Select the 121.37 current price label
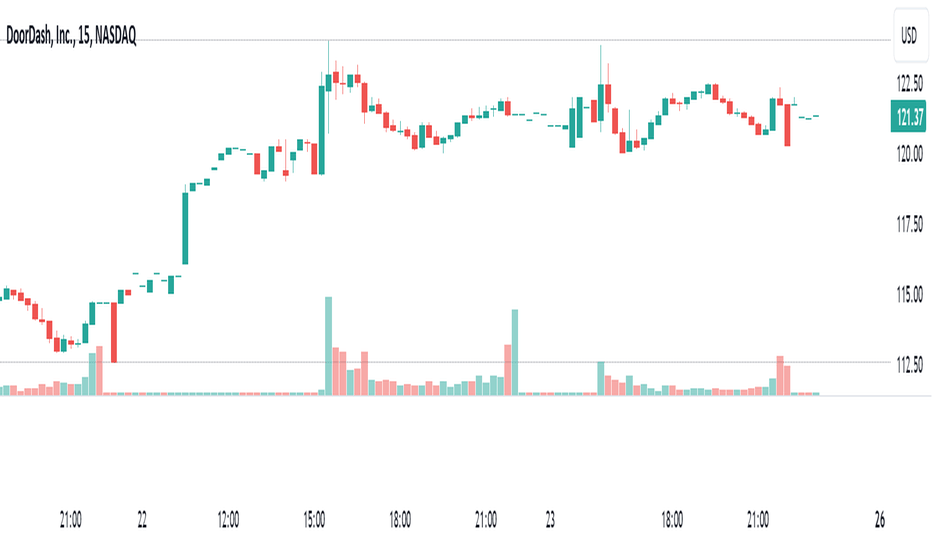 (908, 117)
